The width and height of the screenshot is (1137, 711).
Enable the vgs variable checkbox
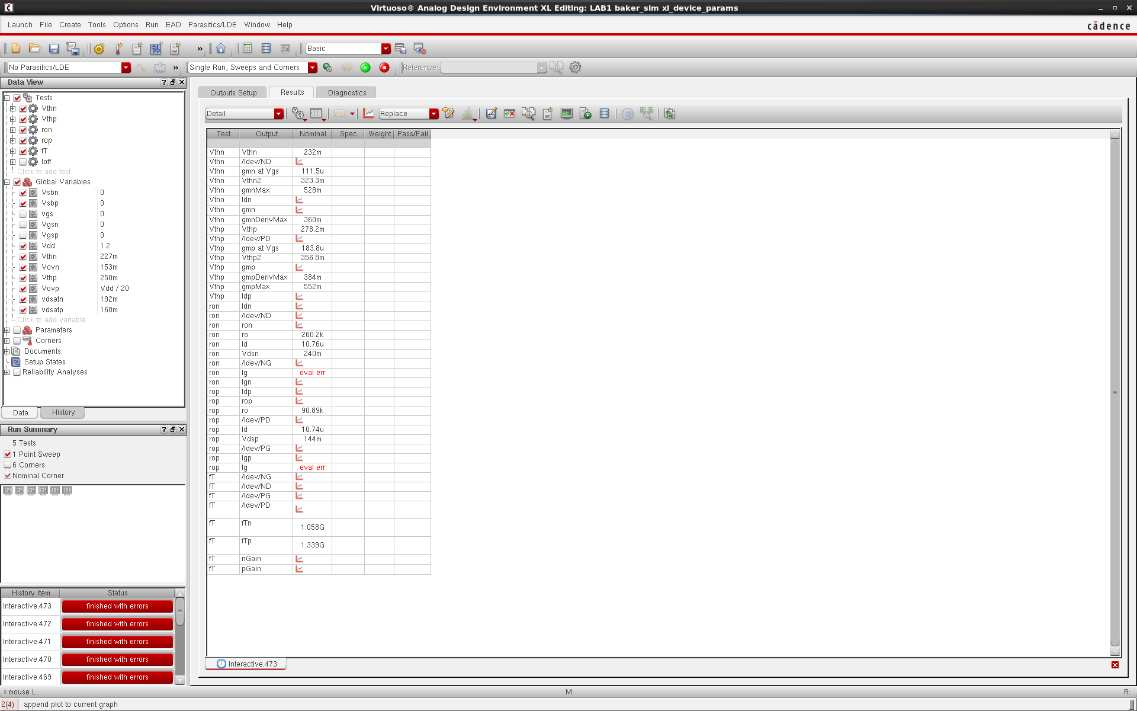(23, 214)
